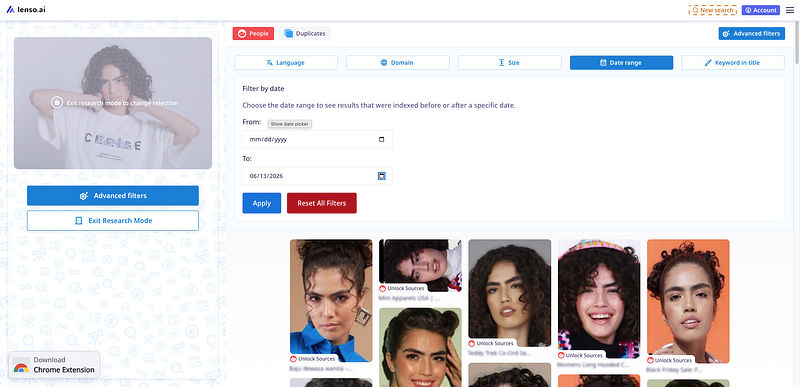The width and height of the screenshot is (800, 387).
Task: Click the To date input field
Action: [317, 176]
